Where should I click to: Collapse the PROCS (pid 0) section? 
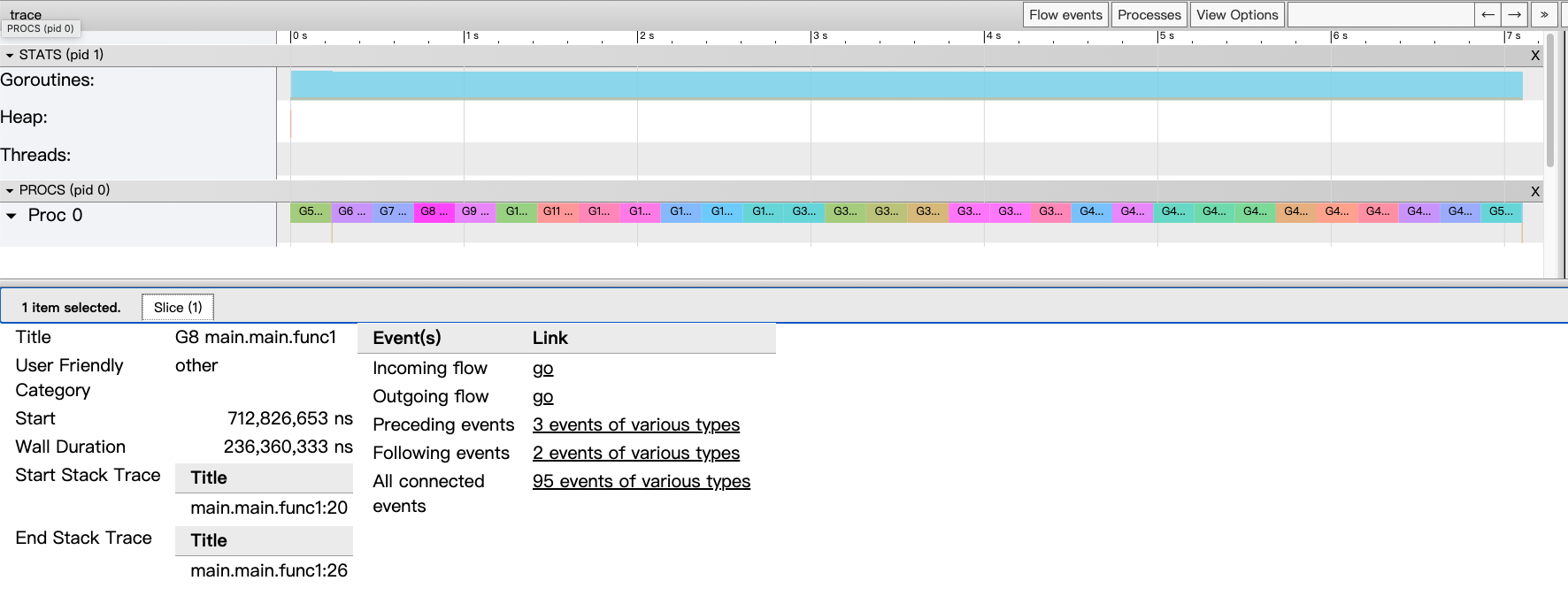(x=10, y=191)
